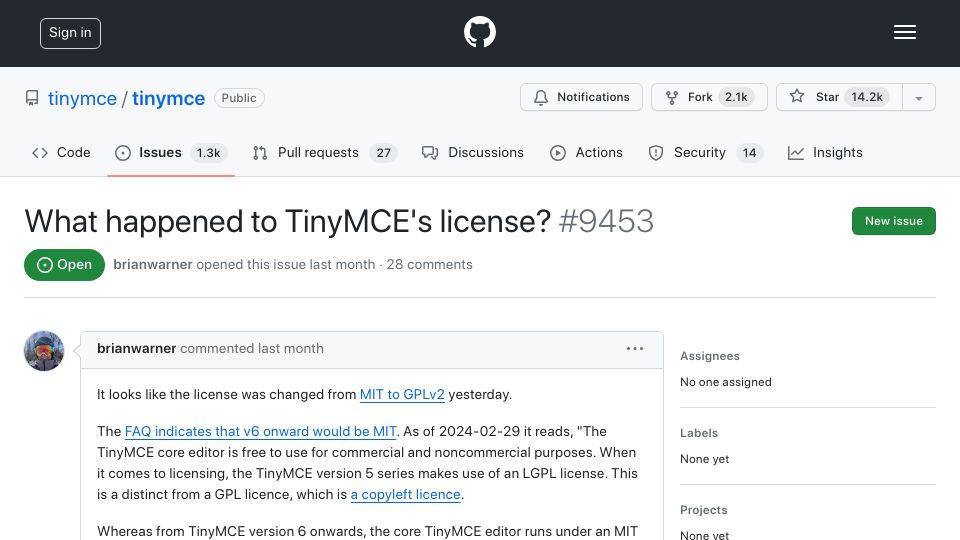Click the Labels sidebar heading

click(699, 433)
